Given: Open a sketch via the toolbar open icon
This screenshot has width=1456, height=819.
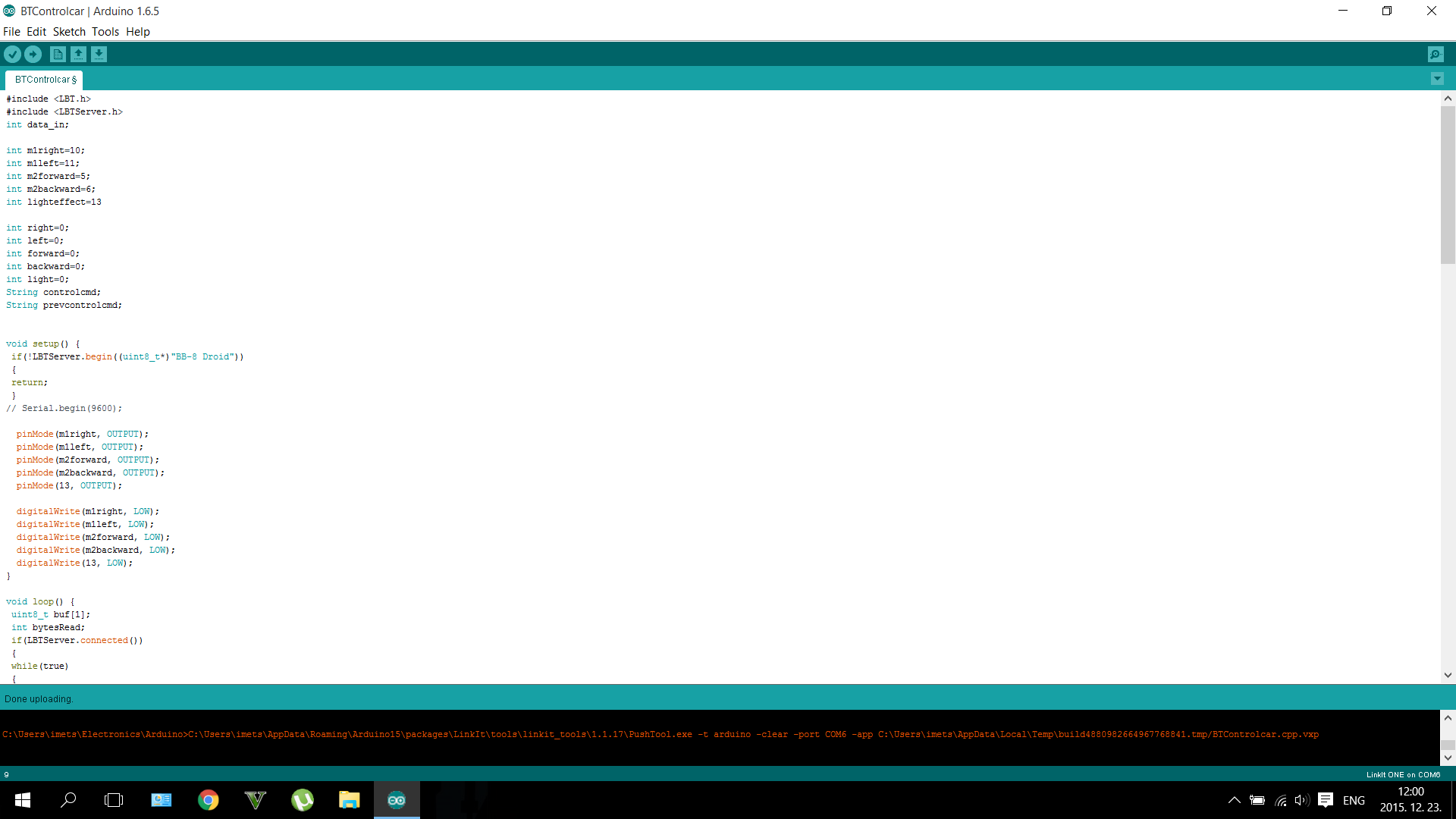Looking at the screenshot, I should (x=79, y=54).
